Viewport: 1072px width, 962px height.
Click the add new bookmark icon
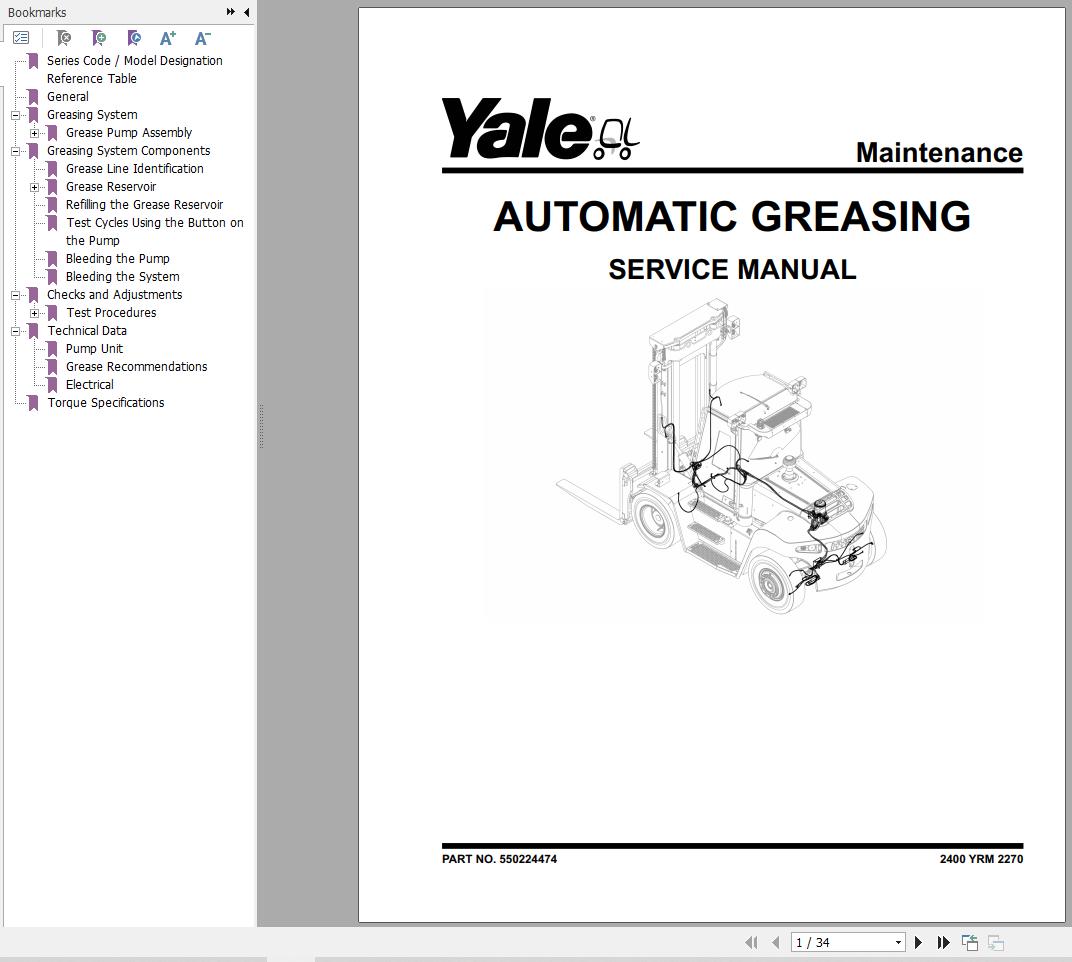point(99,38)
